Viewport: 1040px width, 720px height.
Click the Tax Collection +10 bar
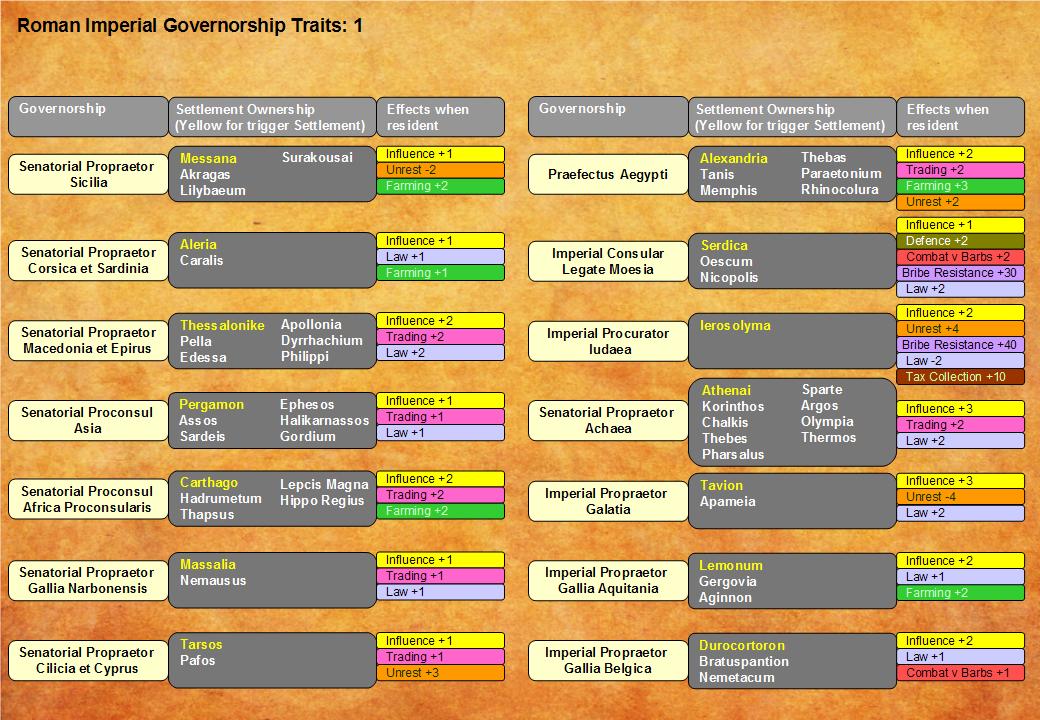coord(960,377)
